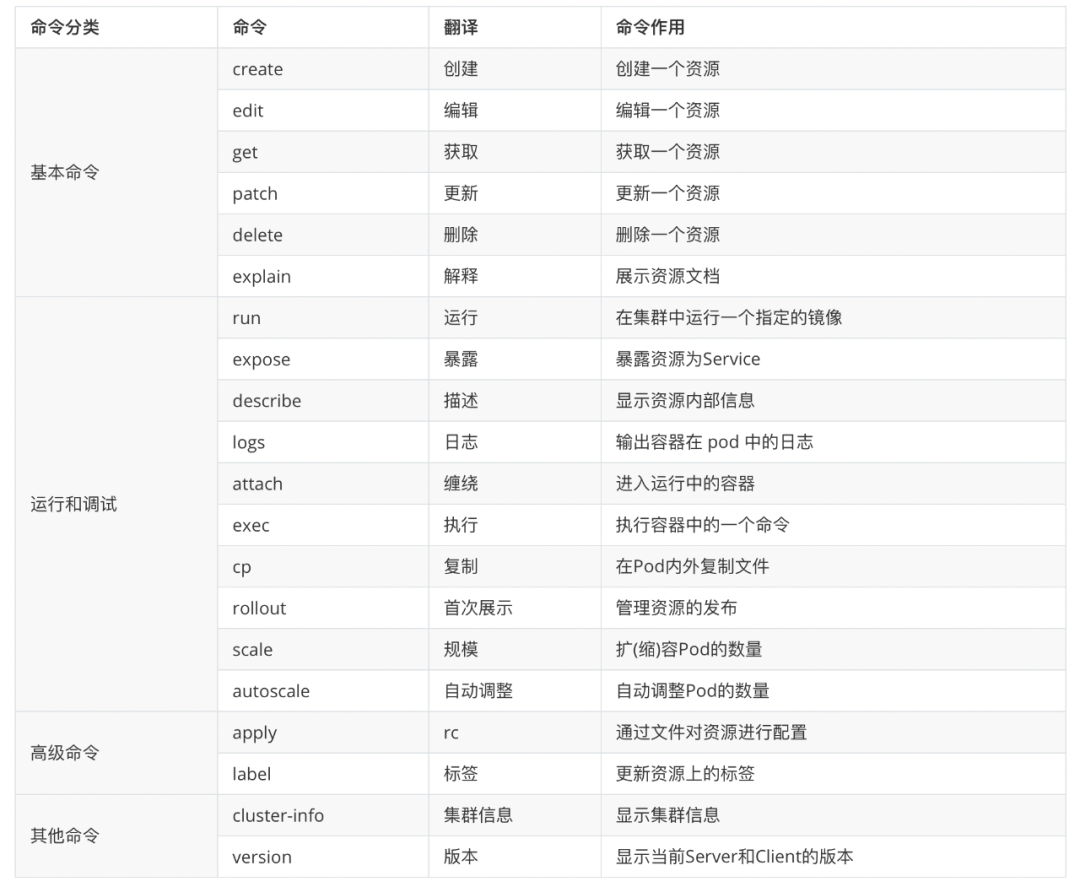Viewport: 1080px width, 887px height.
Task: Click '执行容器中的一个命令' description
Action: [702, 525]
